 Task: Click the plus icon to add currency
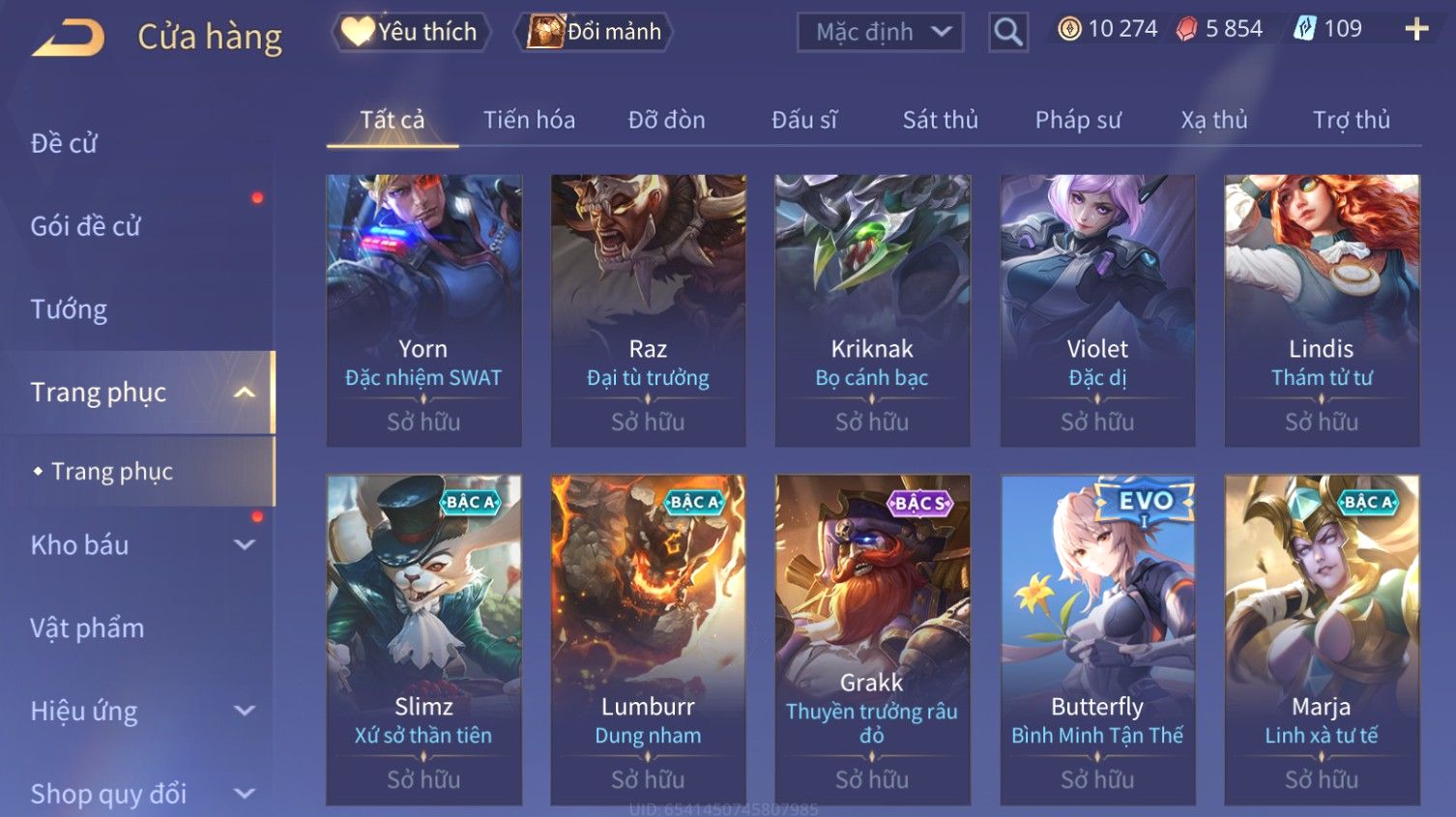(x=1416, y=29)
